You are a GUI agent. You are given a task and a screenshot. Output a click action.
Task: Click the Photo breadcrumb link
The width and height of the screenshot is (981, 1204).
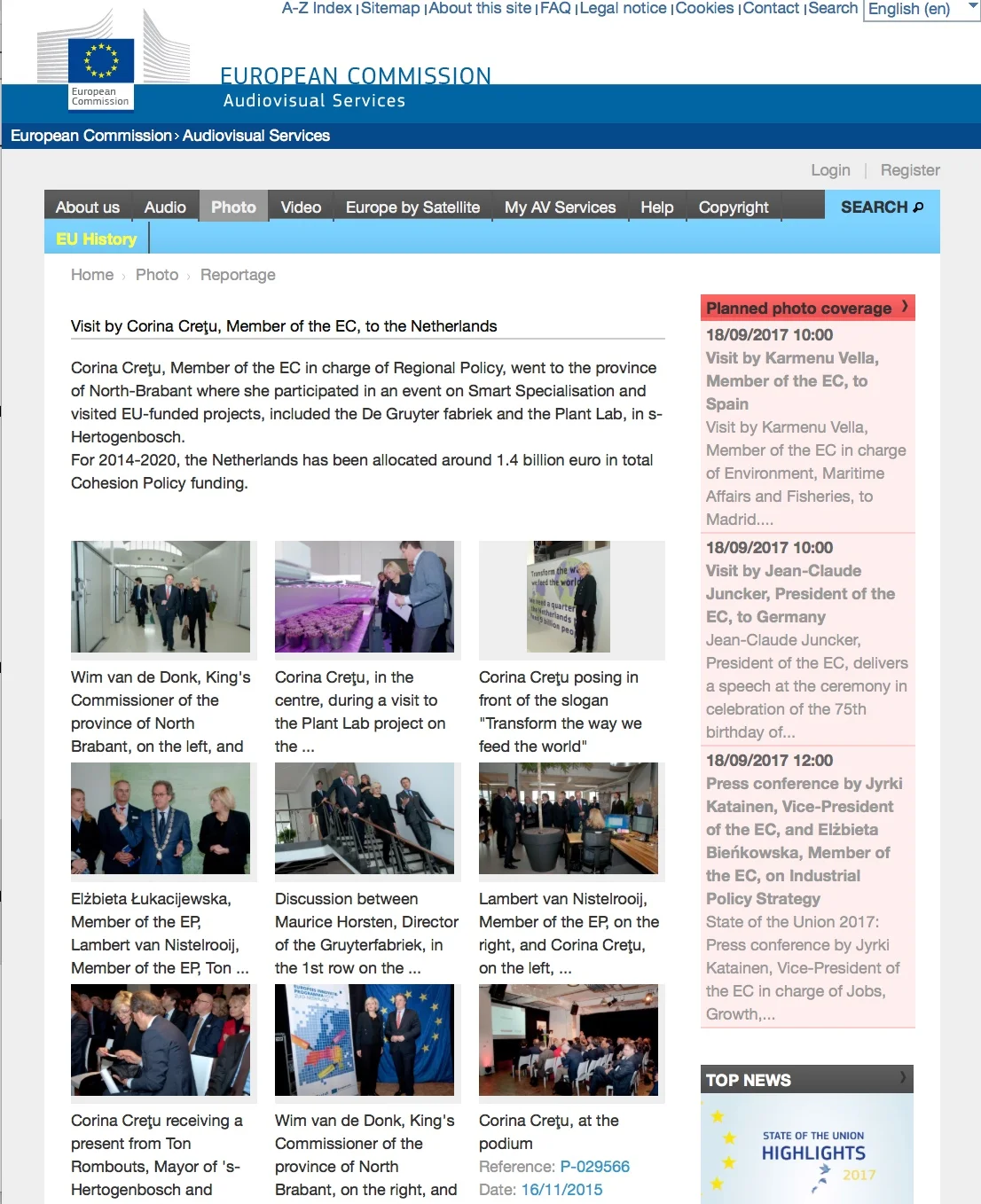click(x=157, y=275)
